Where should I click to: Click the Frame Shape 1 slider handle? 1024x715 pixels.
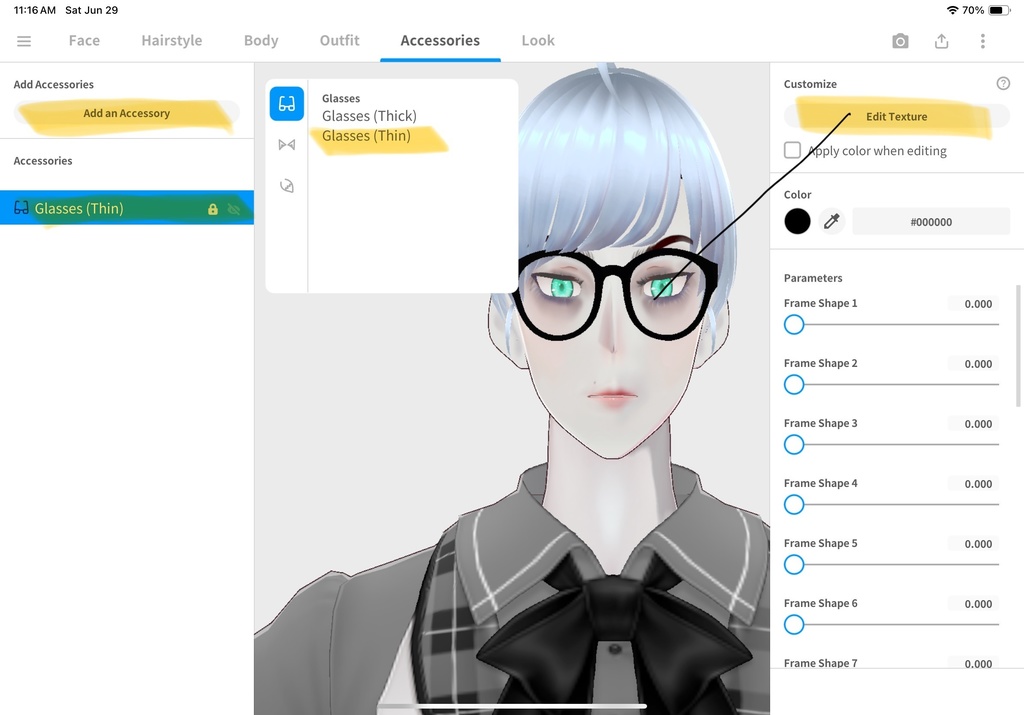(x=794, y=325)
